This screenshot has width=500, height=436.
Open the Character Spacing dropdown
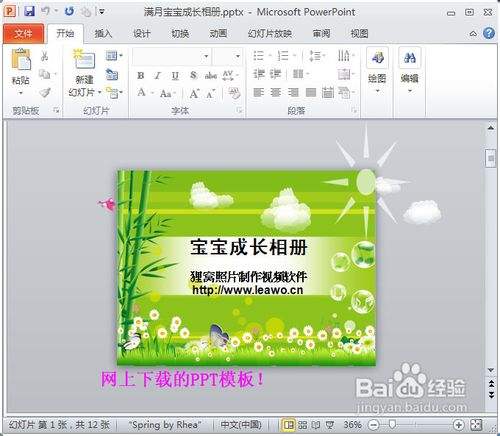230,76
